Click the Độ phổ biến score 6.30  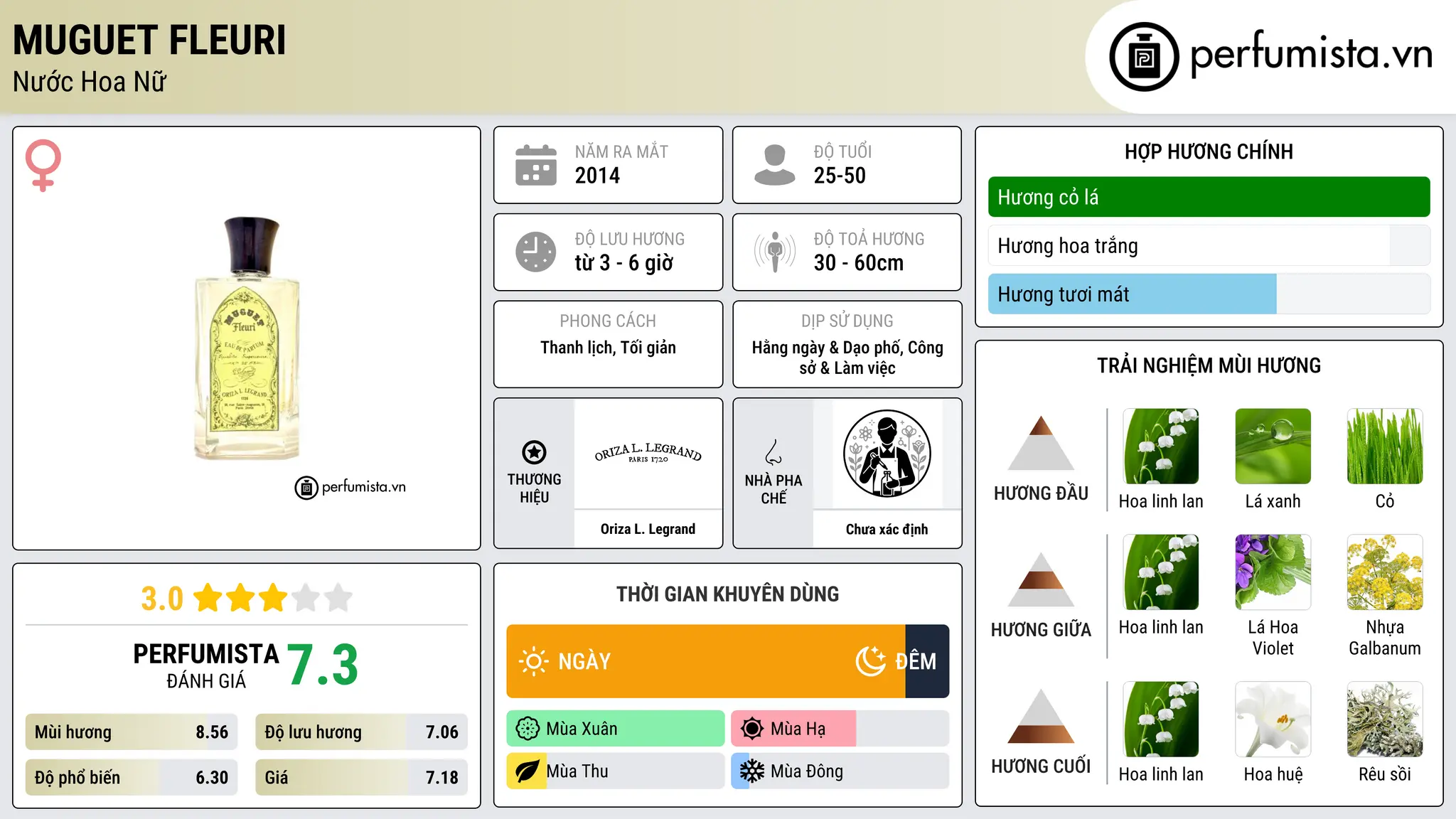212,778
